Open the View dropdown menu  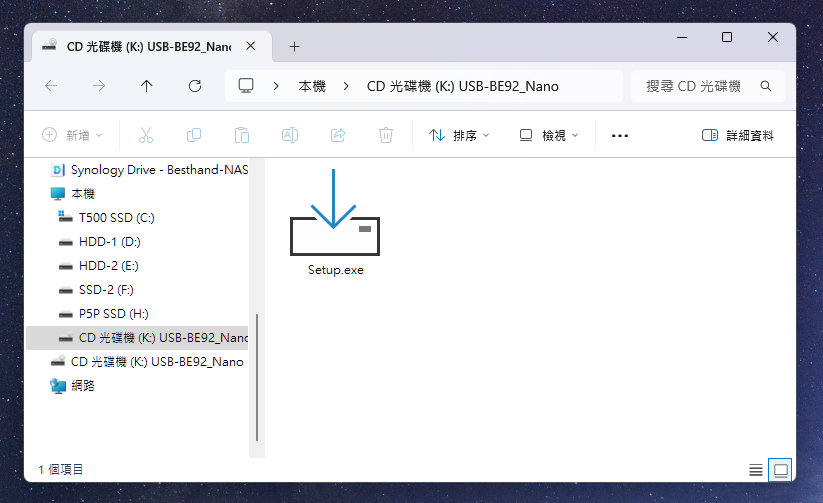coord(548,135)
